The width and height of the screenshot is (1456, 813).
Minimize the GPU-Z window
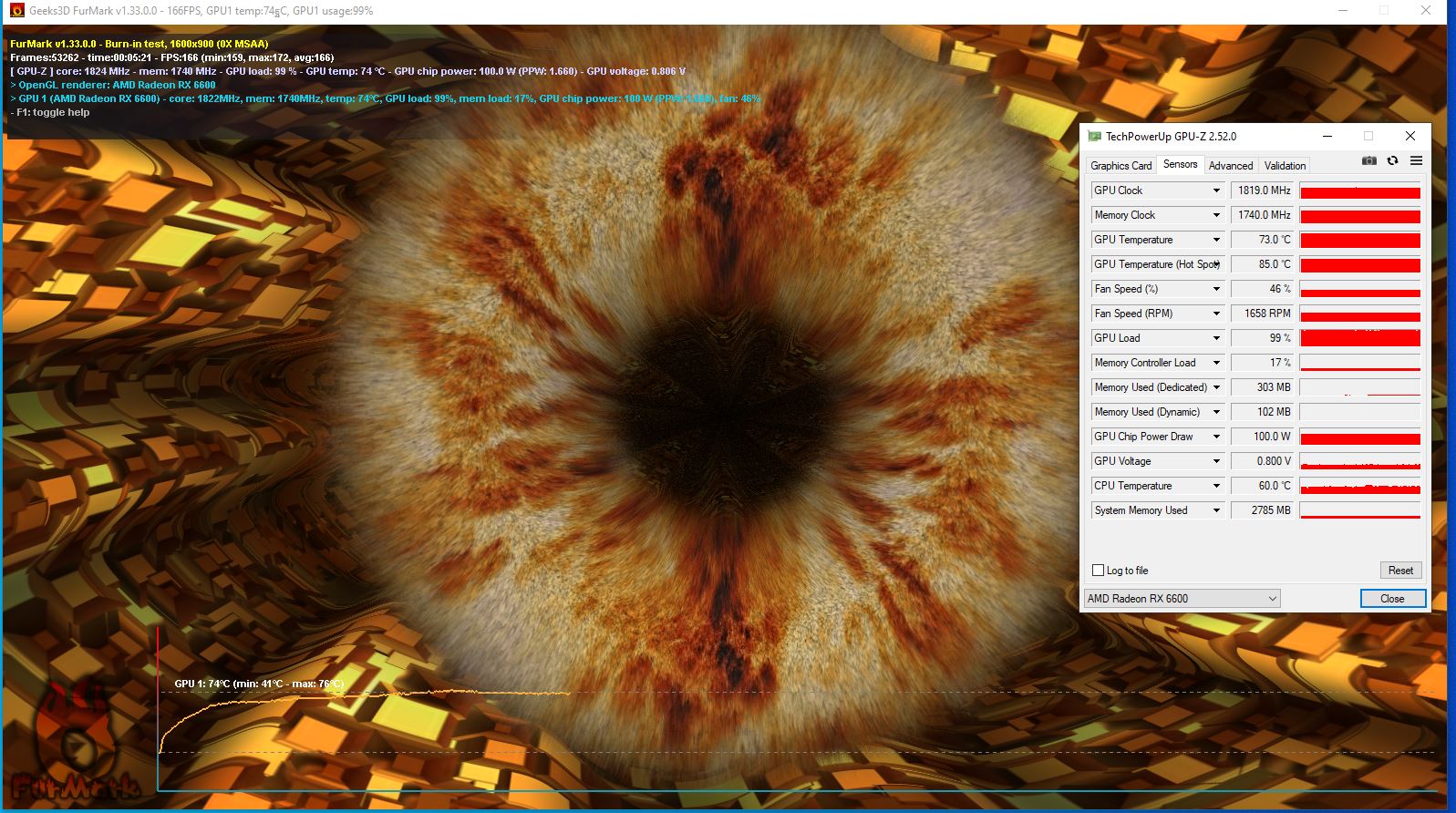click(1327, 137)
